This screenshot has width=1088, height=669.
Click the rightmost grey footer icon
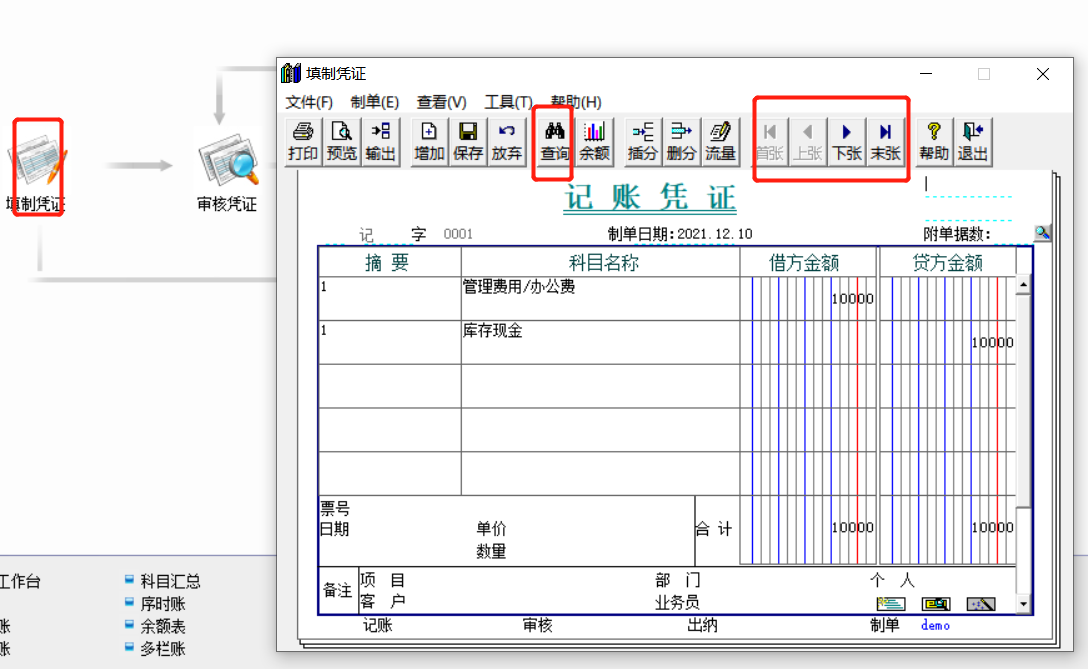click(x=980, y=604)
